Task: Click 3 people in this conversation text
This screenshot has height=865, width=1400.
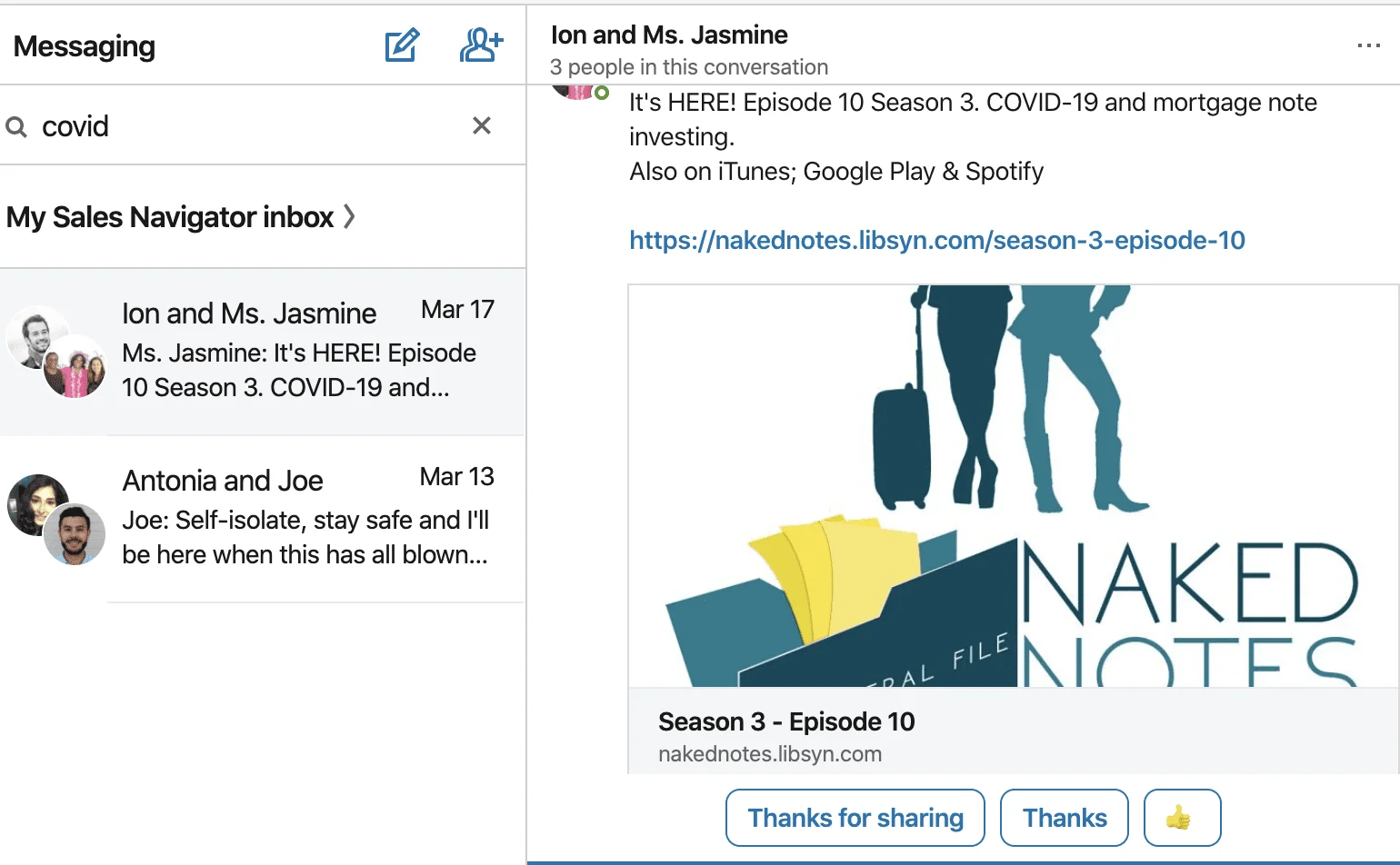Action: pos(689,67)
